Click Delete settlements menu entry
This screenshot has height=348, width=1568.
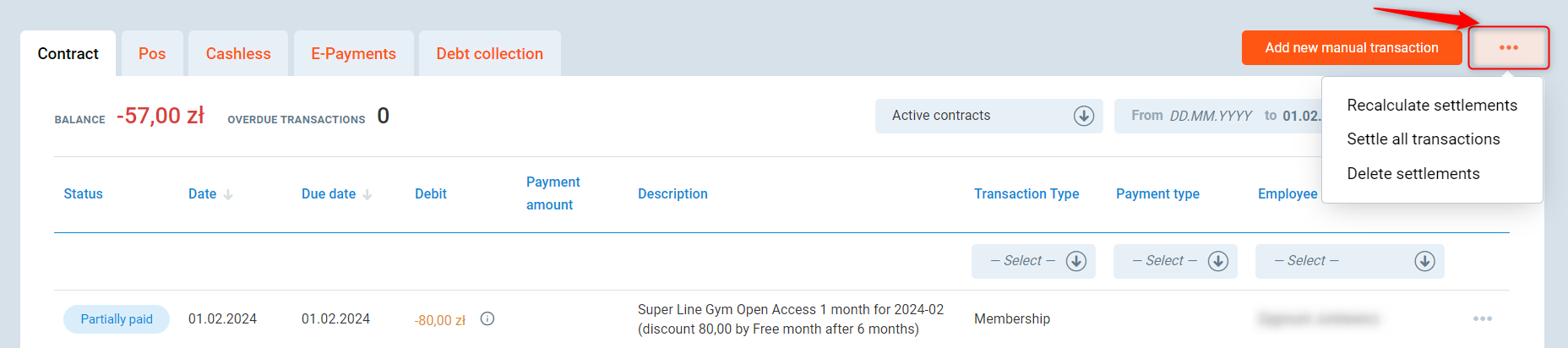[1413, 174]
